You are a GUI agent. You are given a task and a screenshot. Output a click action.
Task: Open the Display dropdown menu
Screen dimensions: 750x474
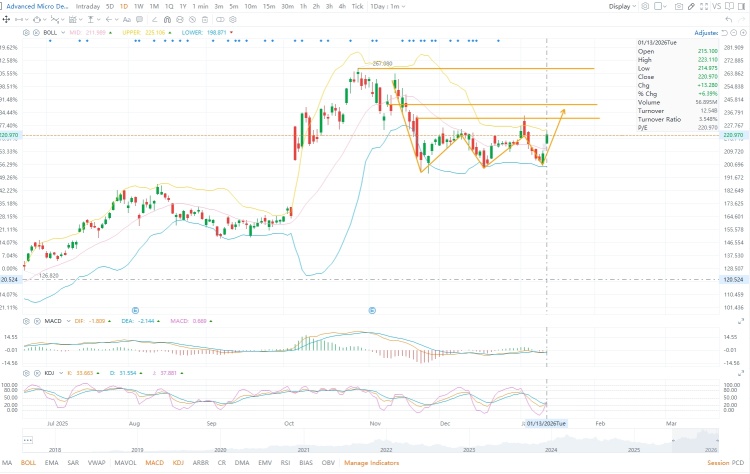[622, 6]
